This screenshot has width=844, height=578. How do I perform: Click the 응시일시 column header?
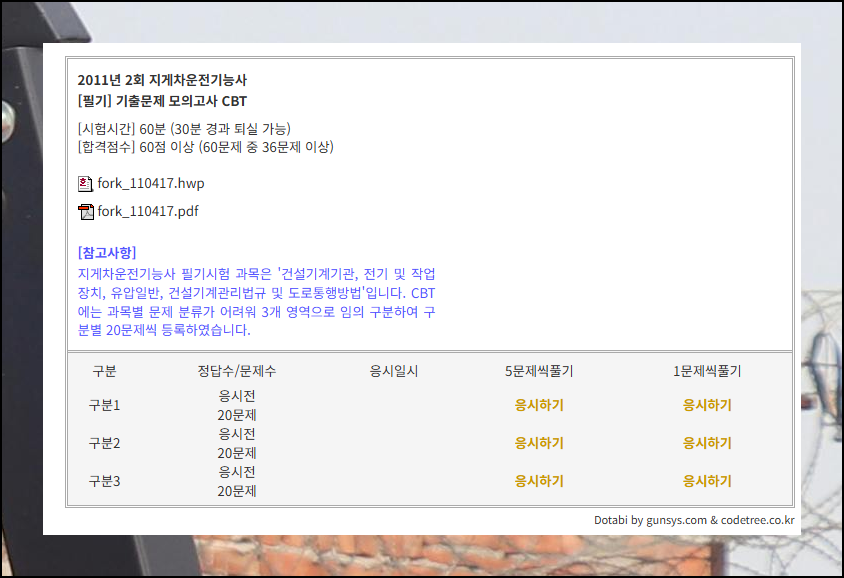point(393,371)
